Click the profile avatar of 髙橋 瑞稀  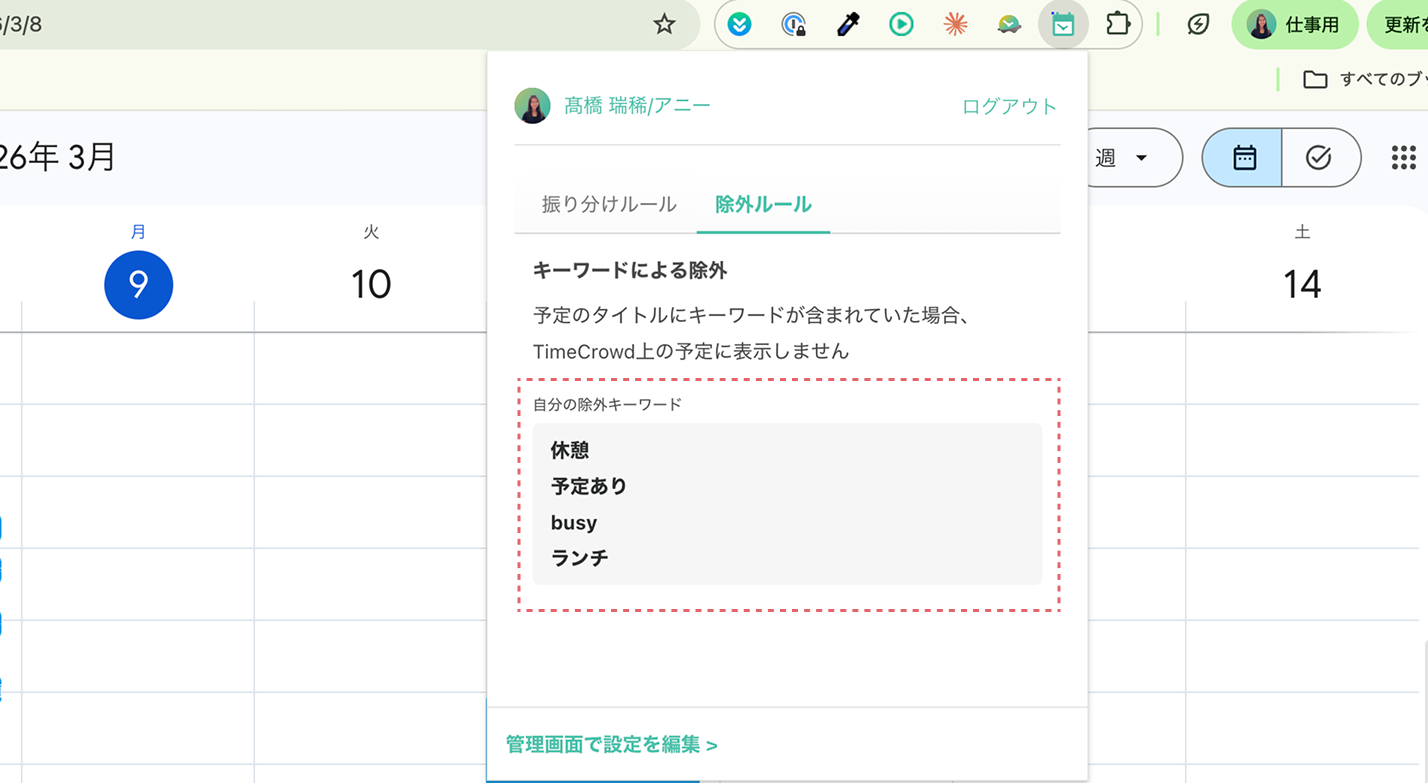533,104
